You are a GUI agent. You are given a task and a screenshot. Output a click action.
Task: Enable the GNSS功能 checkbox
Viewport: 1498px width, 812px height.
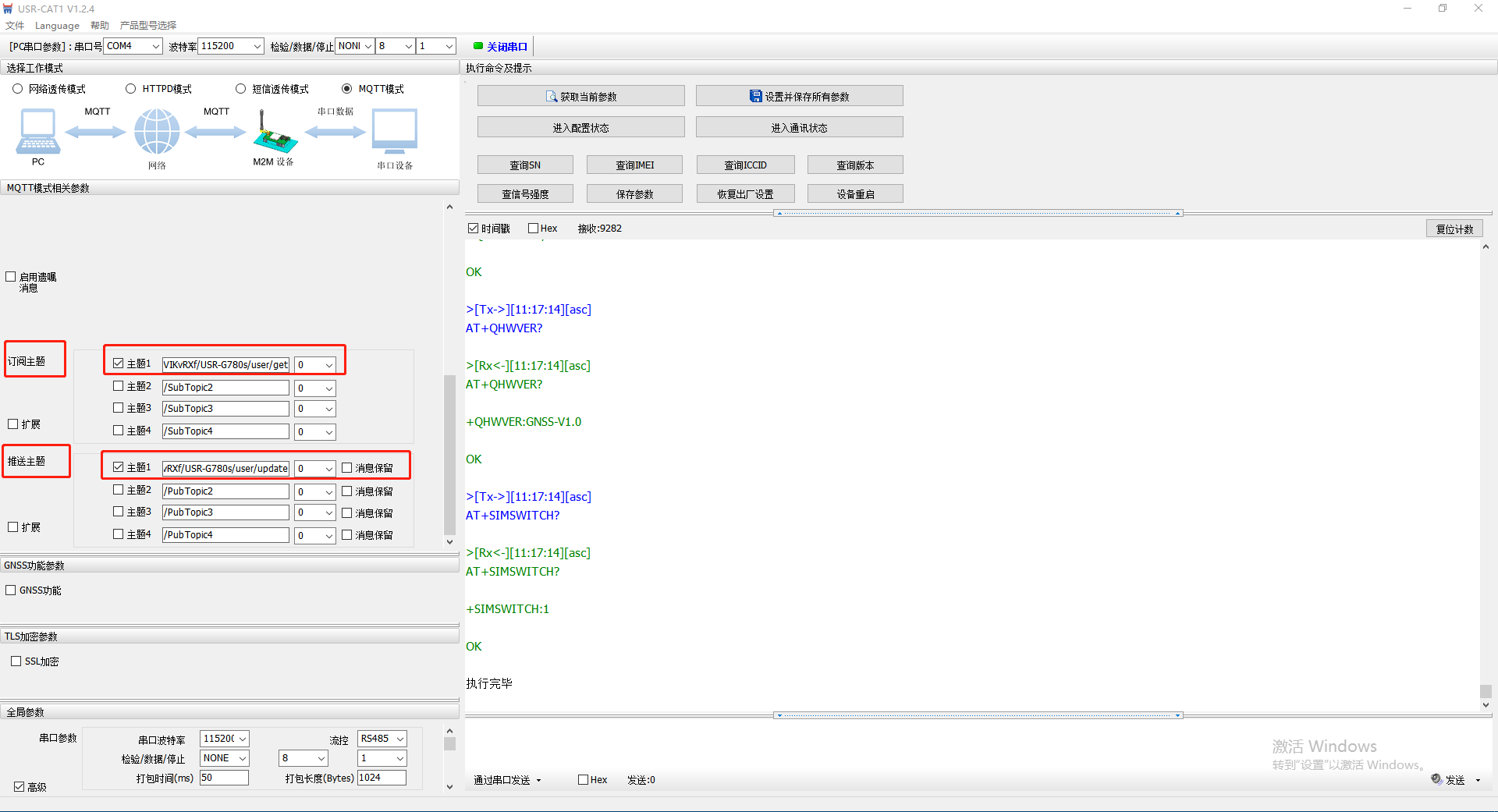[11, 590]
